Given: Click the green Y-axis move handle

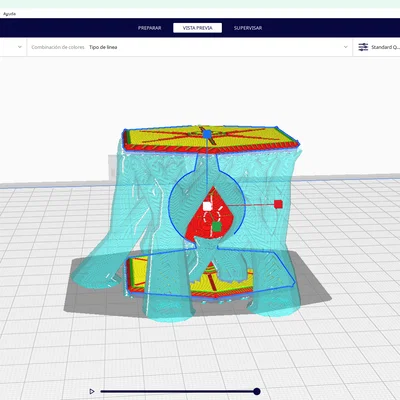Looking at the screenshot, I should [217, 227].
